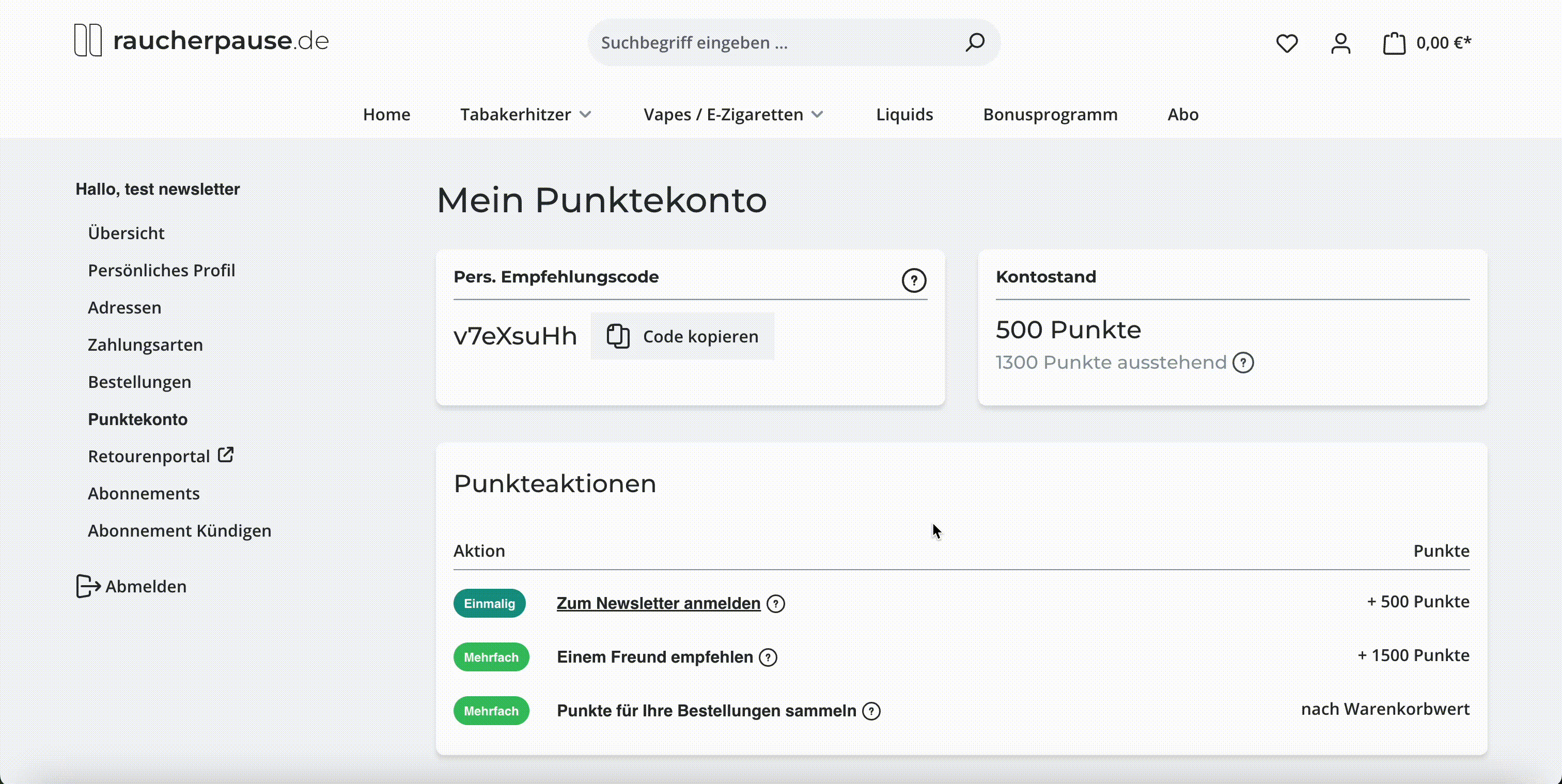This screenshot has height=784, width=1562.
Task: Click help icon beside Bestellungen sammeln
Action: 871,711
